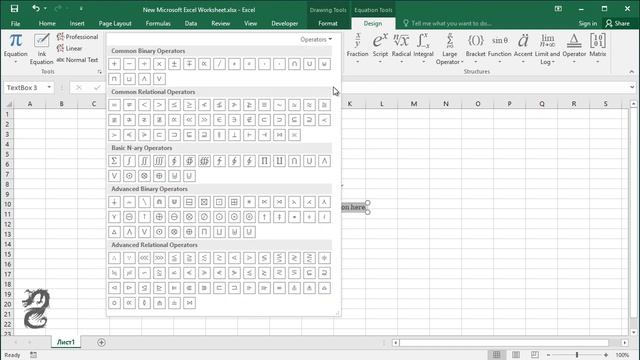This screenshot has height=360, width=640.
Task: Toggle Professional equation format
Action: pos(78,37)
